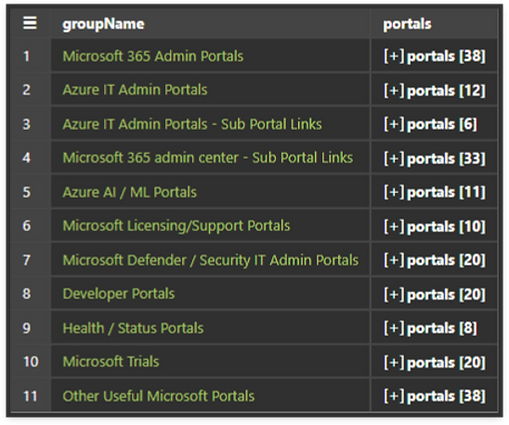Select 'Microsoft 365 admin center - Sub Portal Links' cell

210,157
